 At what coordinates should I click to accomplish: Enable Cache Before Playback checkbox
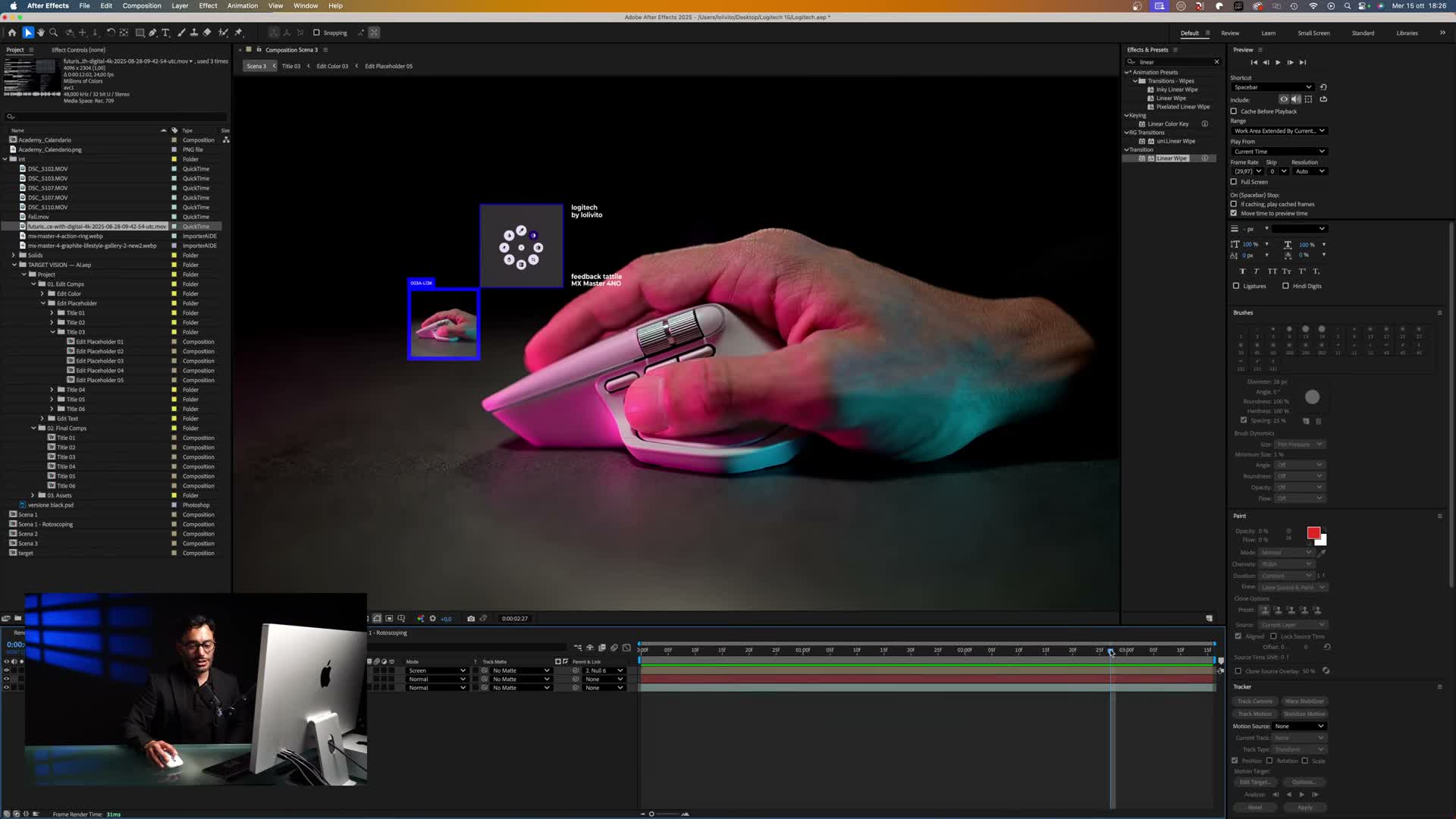pyautogui.click(x=1234, y=111)
